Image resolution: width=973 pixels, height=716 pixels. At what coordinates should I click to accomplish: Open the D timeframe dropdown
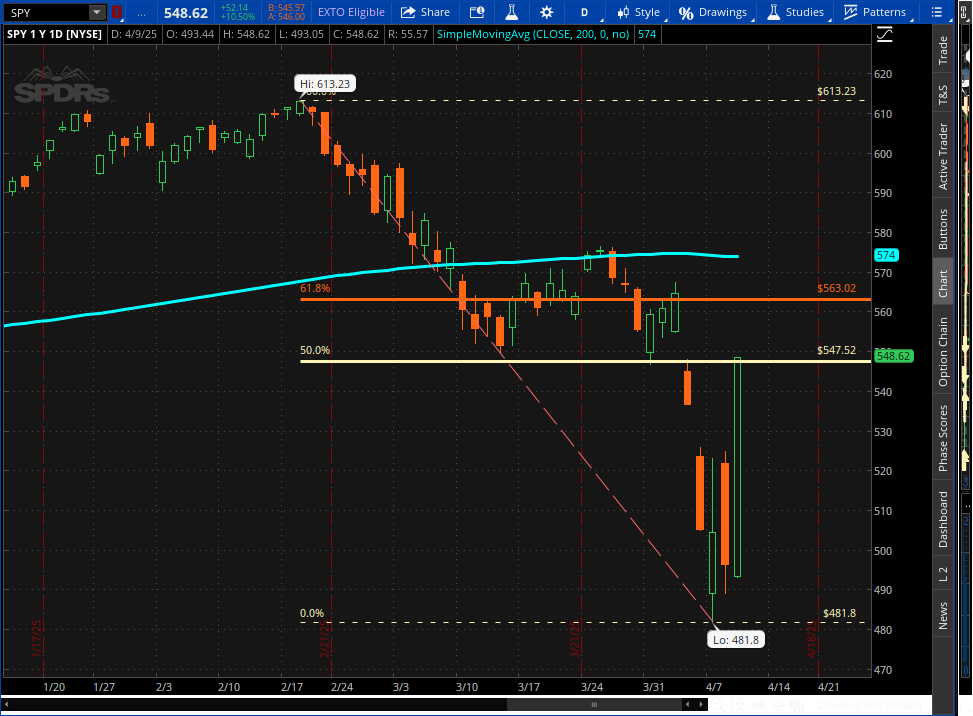pos(585,12)
